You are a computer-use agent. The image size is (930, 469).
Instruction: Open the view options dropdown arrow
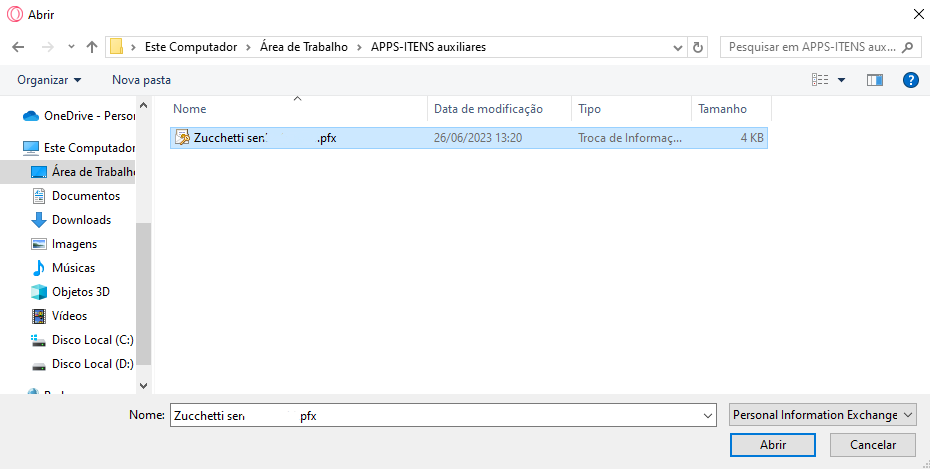pyautogui.click(x=841, y=80)
